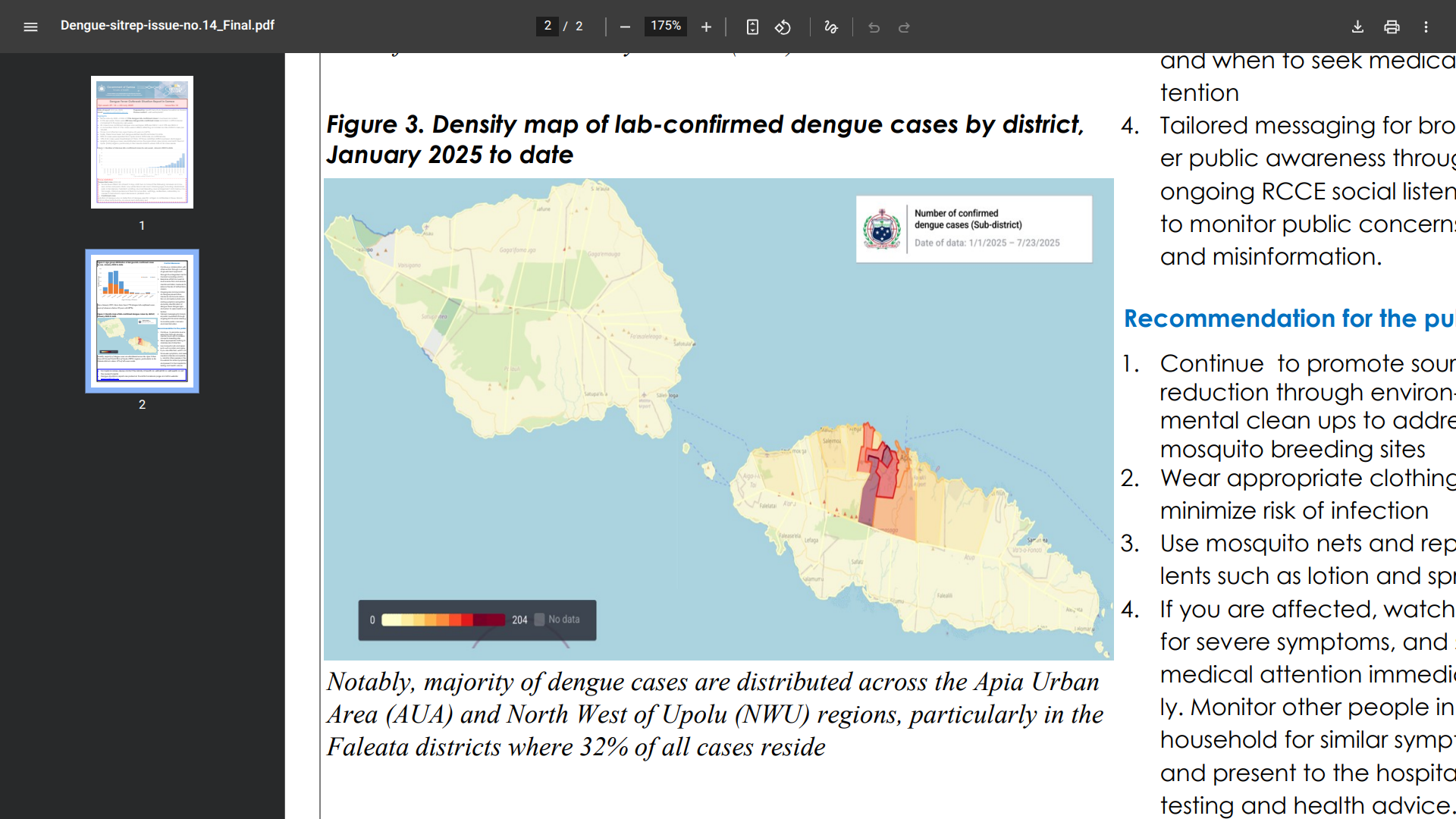The width and height of the screenshot is (1456, 819).
Task: Click the No data legend swatch
Action: coord(539,620)
